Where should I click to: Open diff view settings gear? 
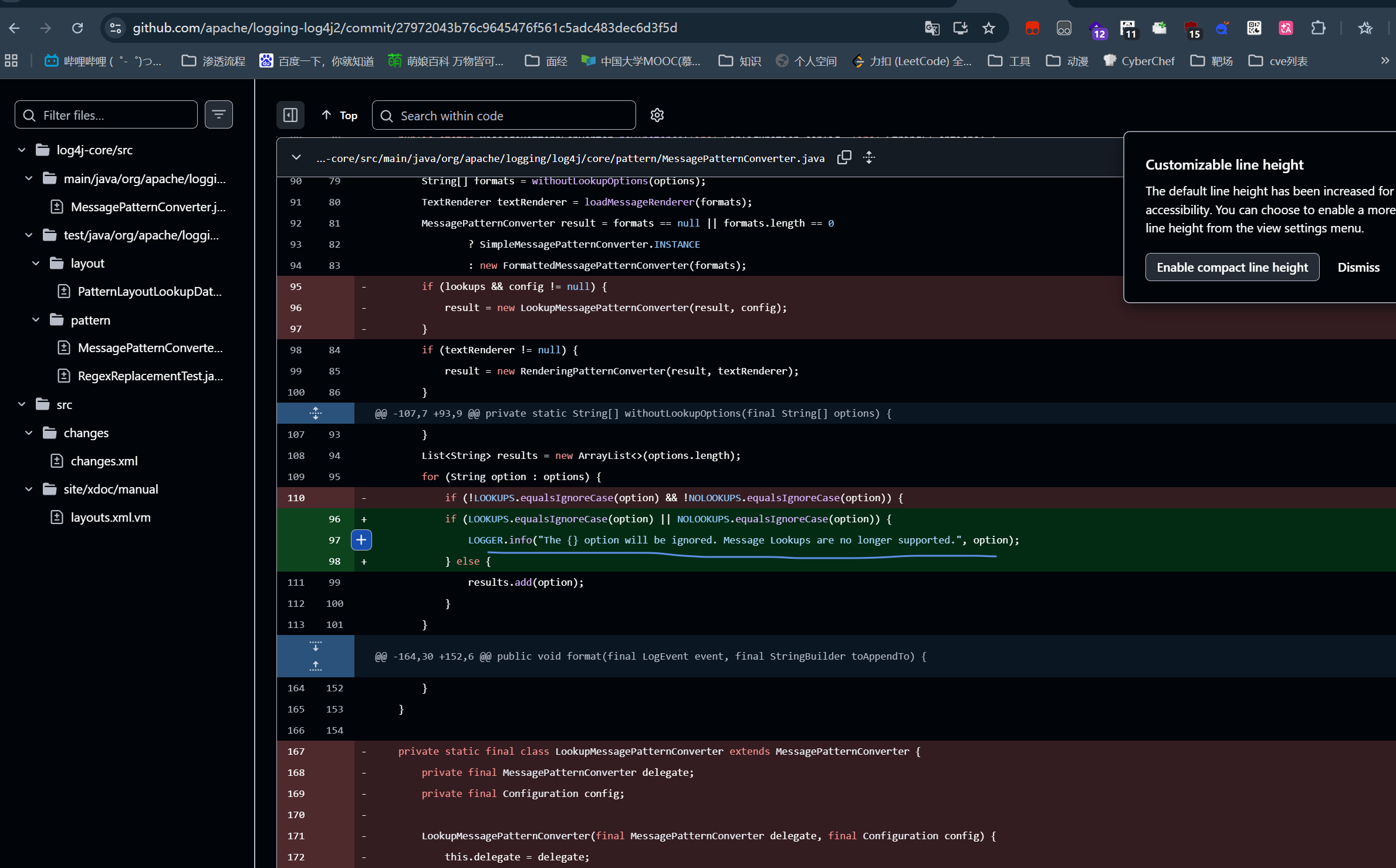click(657, 115)
